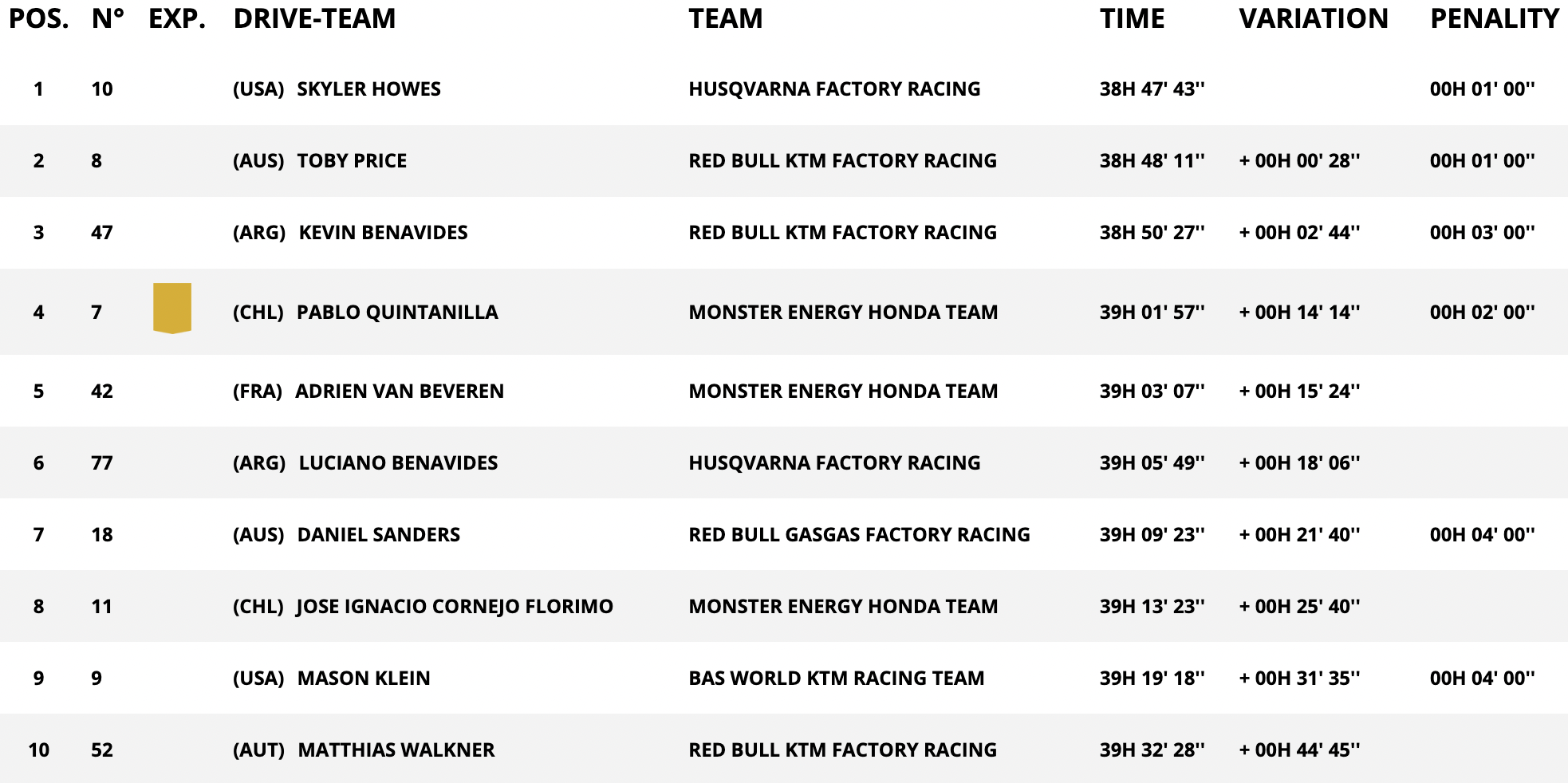The width and height of the screenshot is (1568, 783).
Task: Open Daniel Sanders rider entry
Action: click(379, 534)
